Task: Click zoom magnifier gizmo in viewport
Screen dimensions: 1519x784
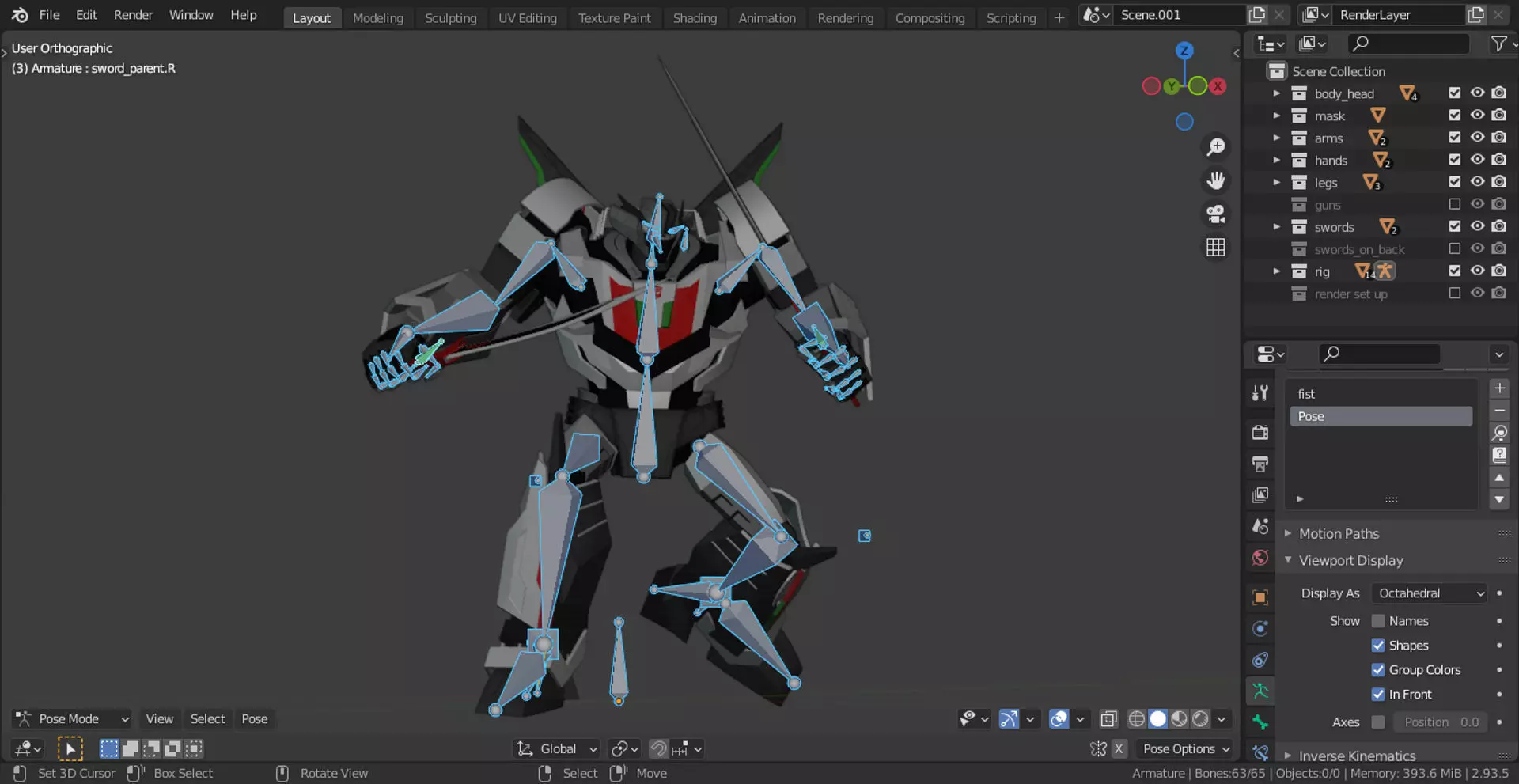Action: pyautogui.click(x=1215, y=147)
